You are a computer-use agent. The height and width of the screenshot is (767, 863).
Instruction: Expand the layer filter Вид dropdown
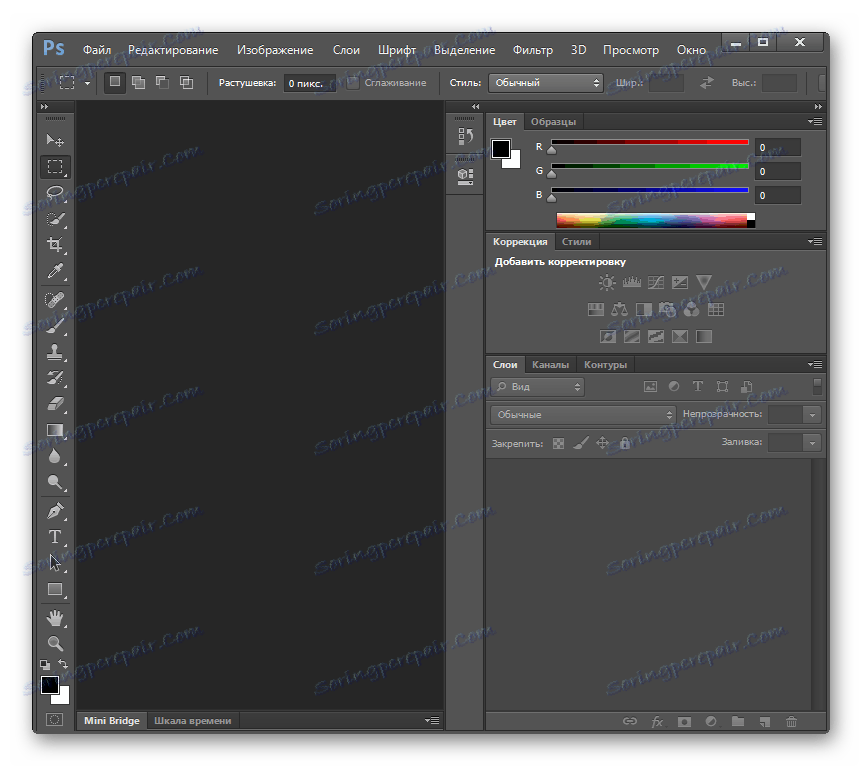538,387
